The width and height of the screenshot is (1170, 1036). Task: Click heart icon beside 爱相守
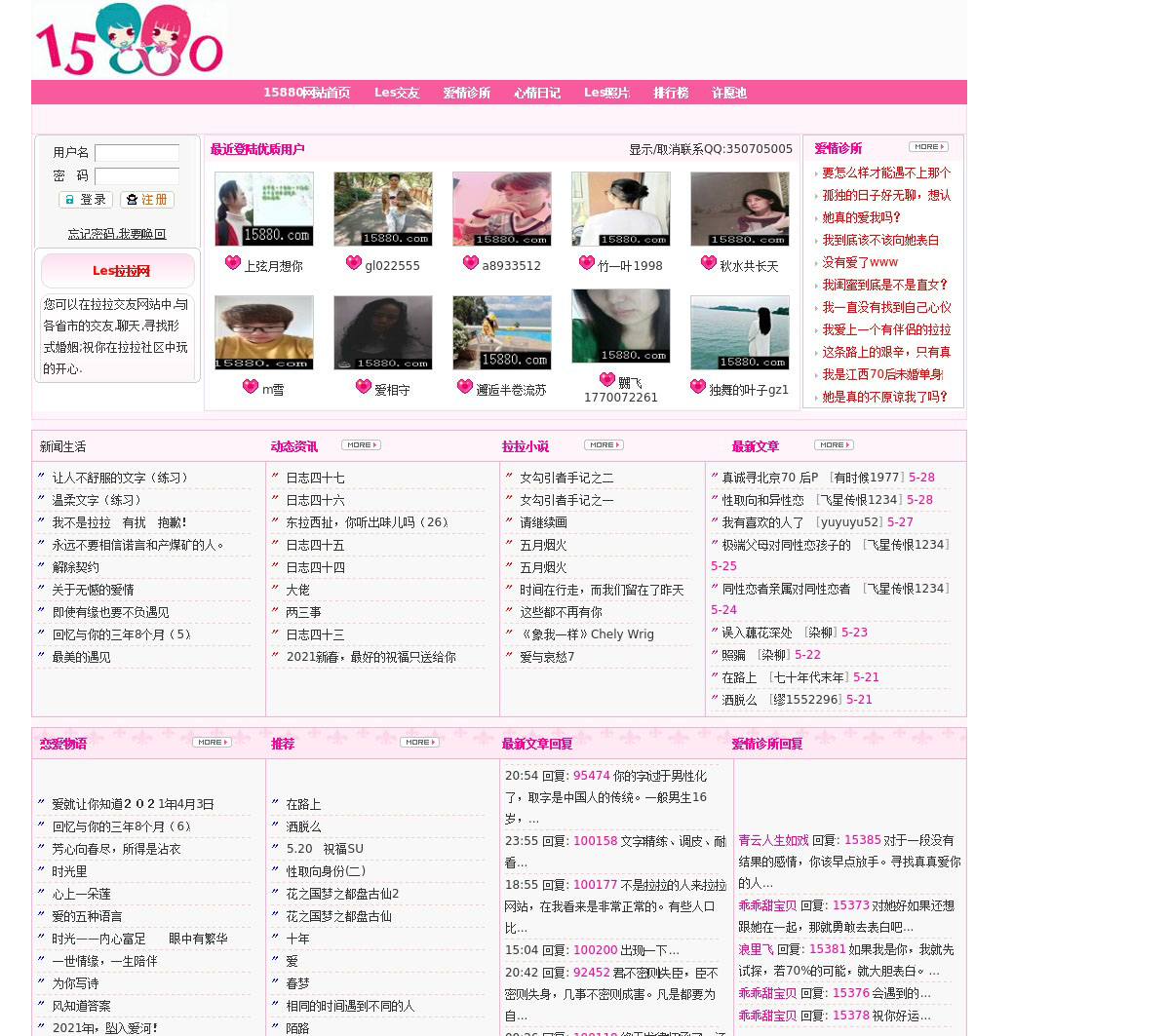tap(363, 387)
